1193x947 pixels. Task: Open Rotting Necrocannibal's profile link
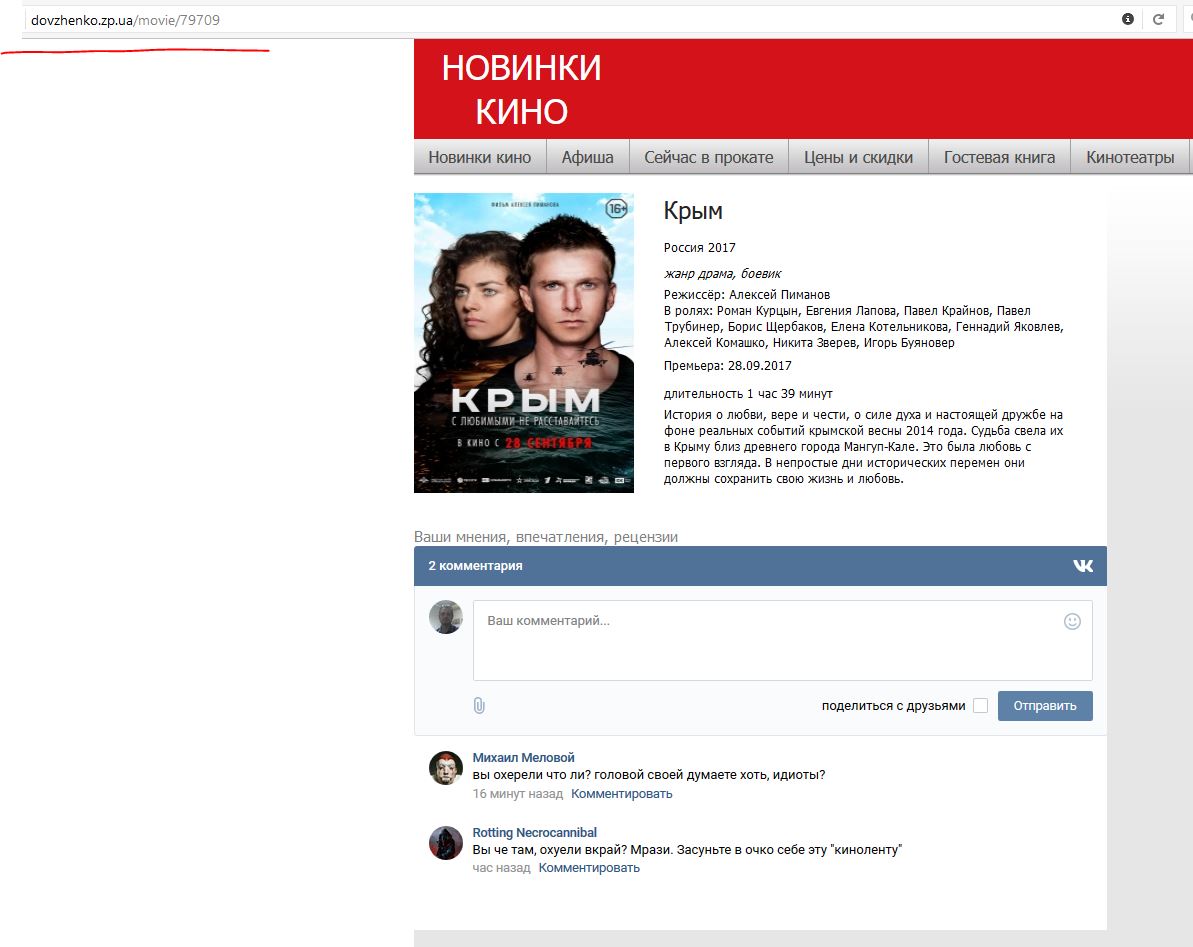(x=535, y=832)
